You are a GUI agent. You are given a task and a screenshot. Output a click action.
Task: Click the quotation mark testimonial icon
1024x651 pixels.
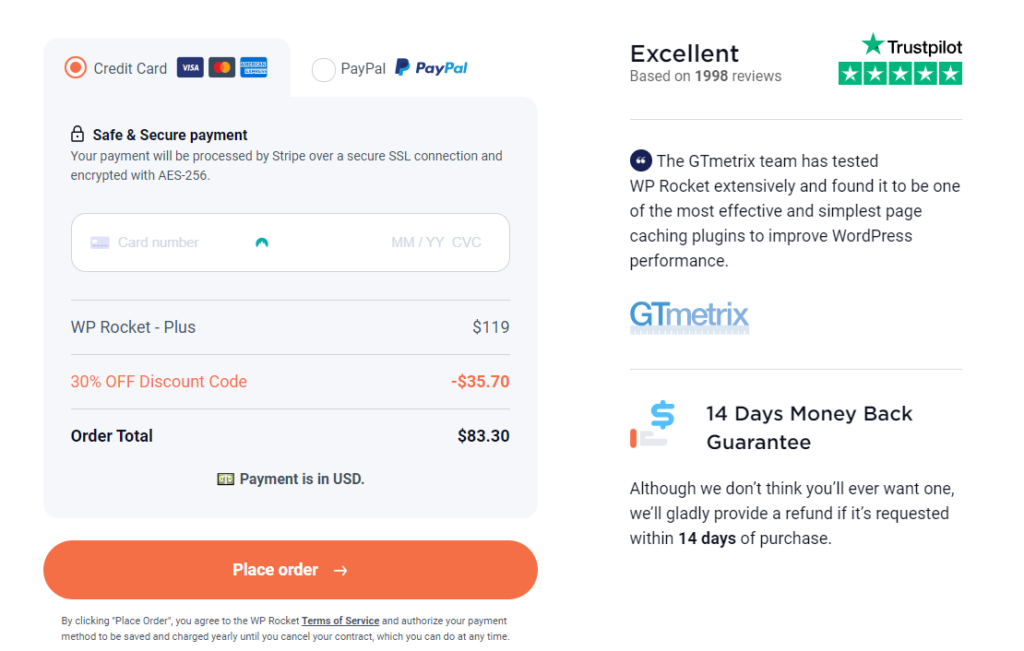(640, 161)
